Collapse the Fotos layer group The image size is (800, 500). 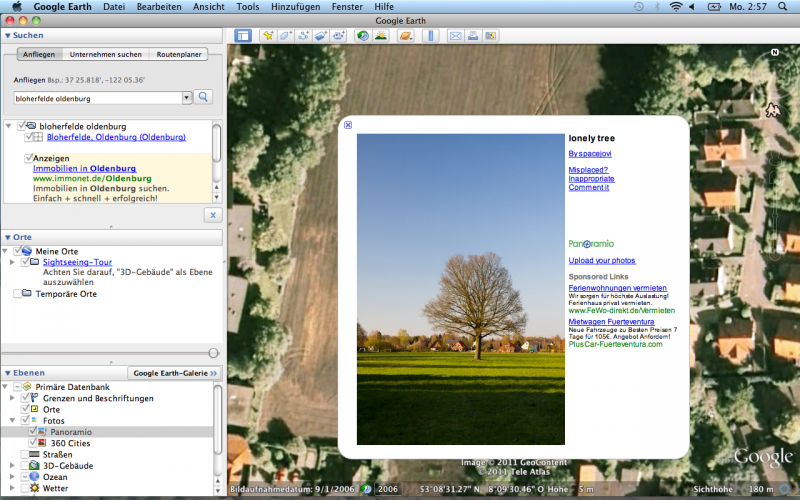[11, 420]
